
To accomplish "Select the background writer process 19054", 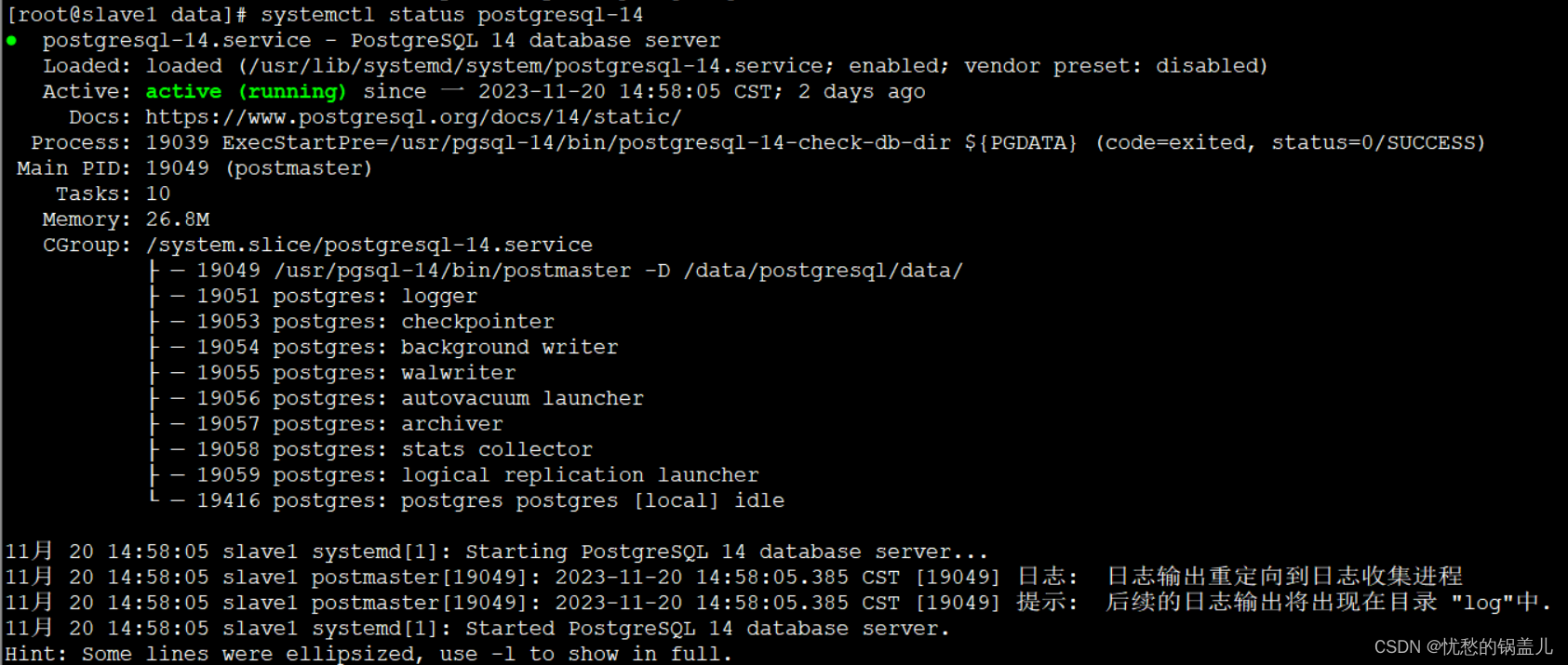I will 407,348.
